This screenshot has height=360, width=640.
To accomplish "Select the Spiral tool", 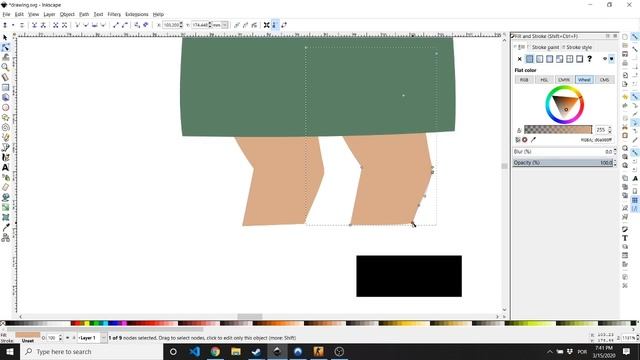I will (x=5, y=127).
